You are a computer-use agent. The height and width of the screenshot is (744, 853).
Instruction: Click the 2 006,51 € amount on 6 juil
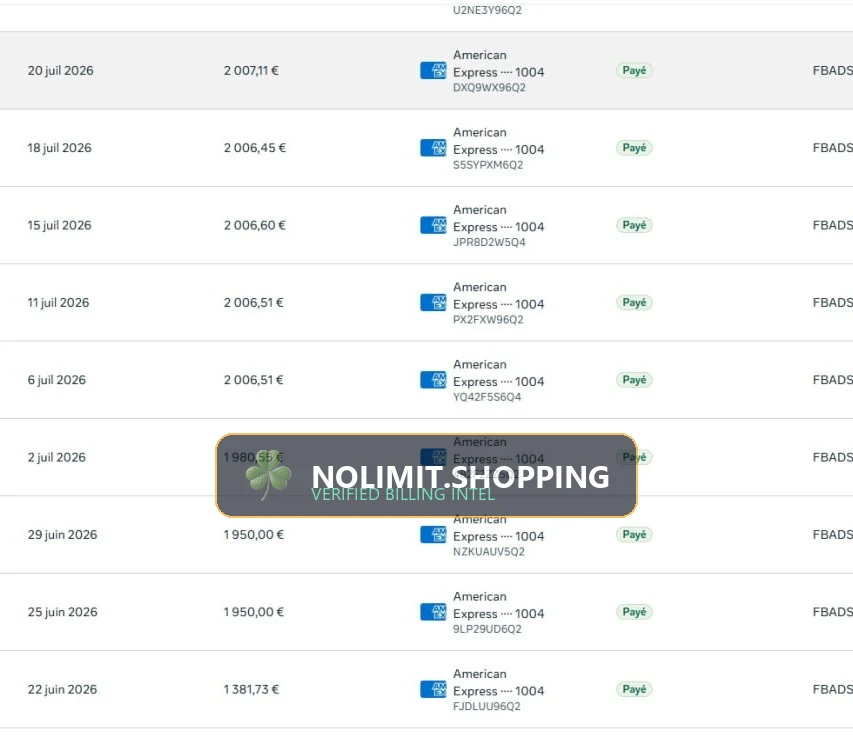(x=254, y=380)
